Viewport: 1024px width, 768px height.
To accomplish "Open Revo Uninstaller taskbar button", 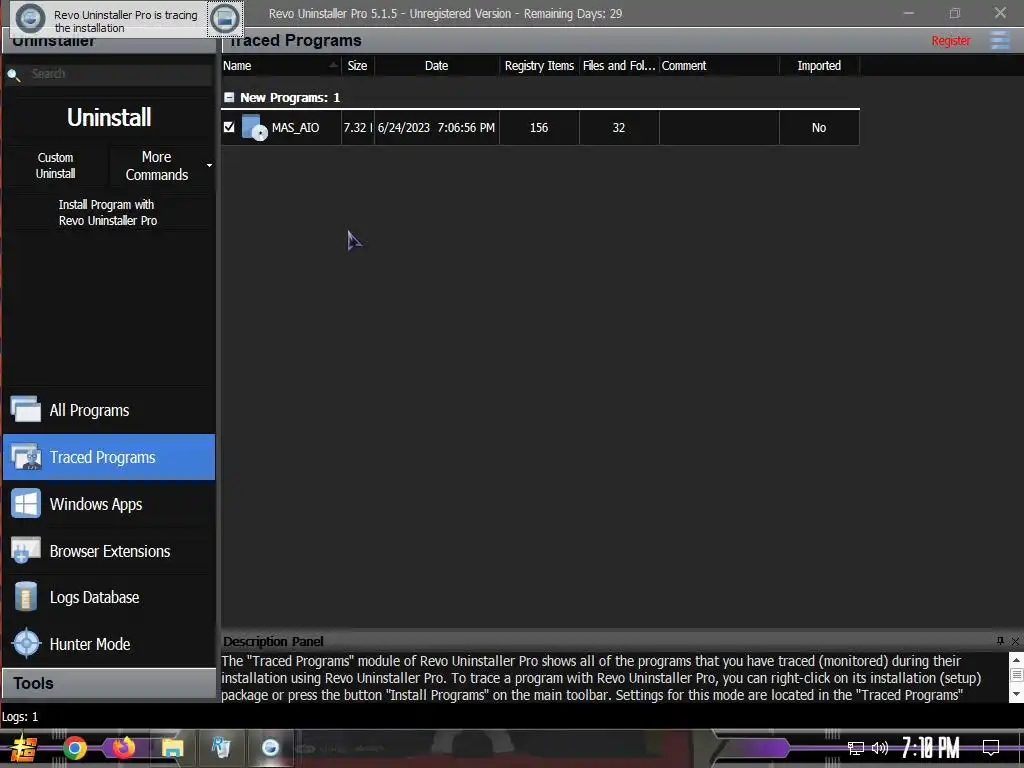I will pos(221,747).
